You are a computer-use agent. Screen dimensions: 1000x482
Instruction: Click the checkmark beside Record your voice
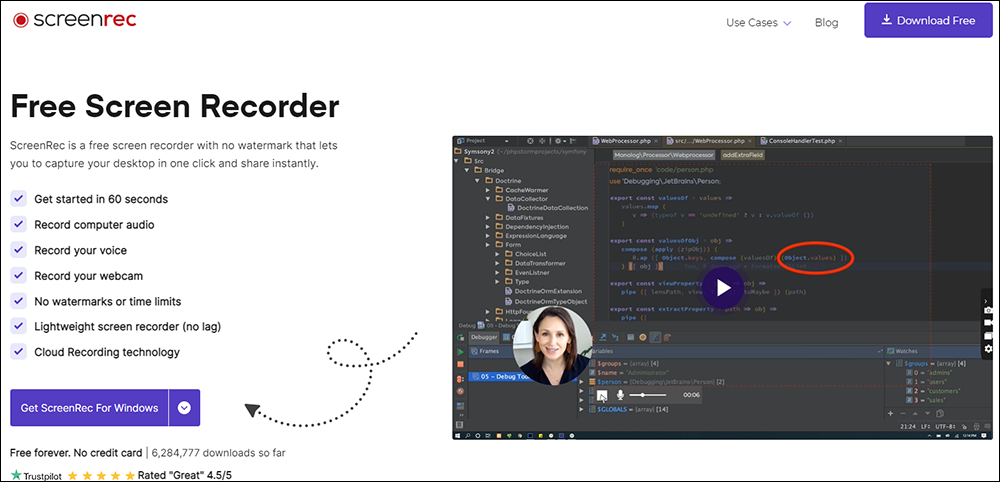point(18,250)
